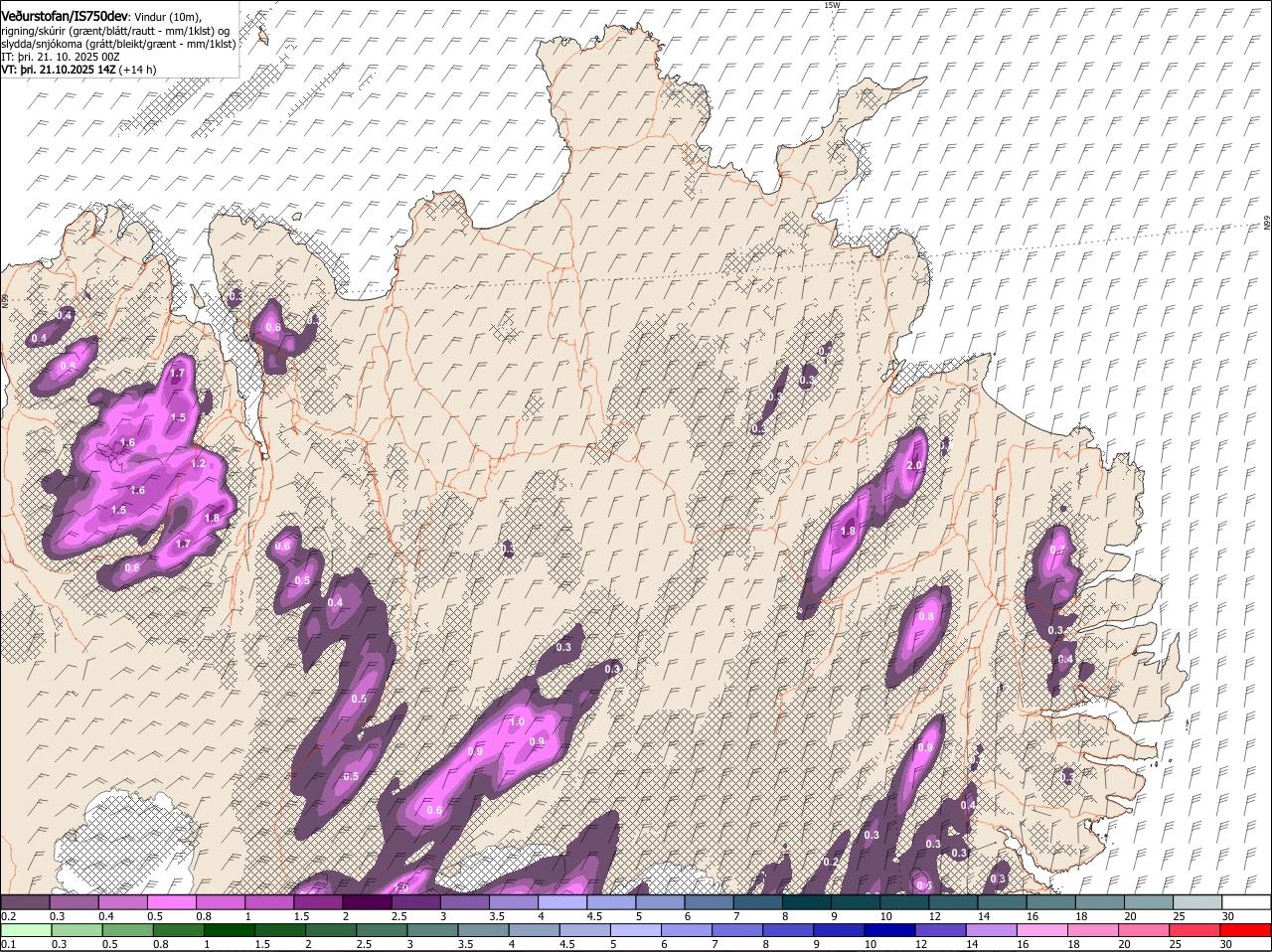Pick the dark teal swatch between 8 and 9 on snow scale

pos(807,902)
